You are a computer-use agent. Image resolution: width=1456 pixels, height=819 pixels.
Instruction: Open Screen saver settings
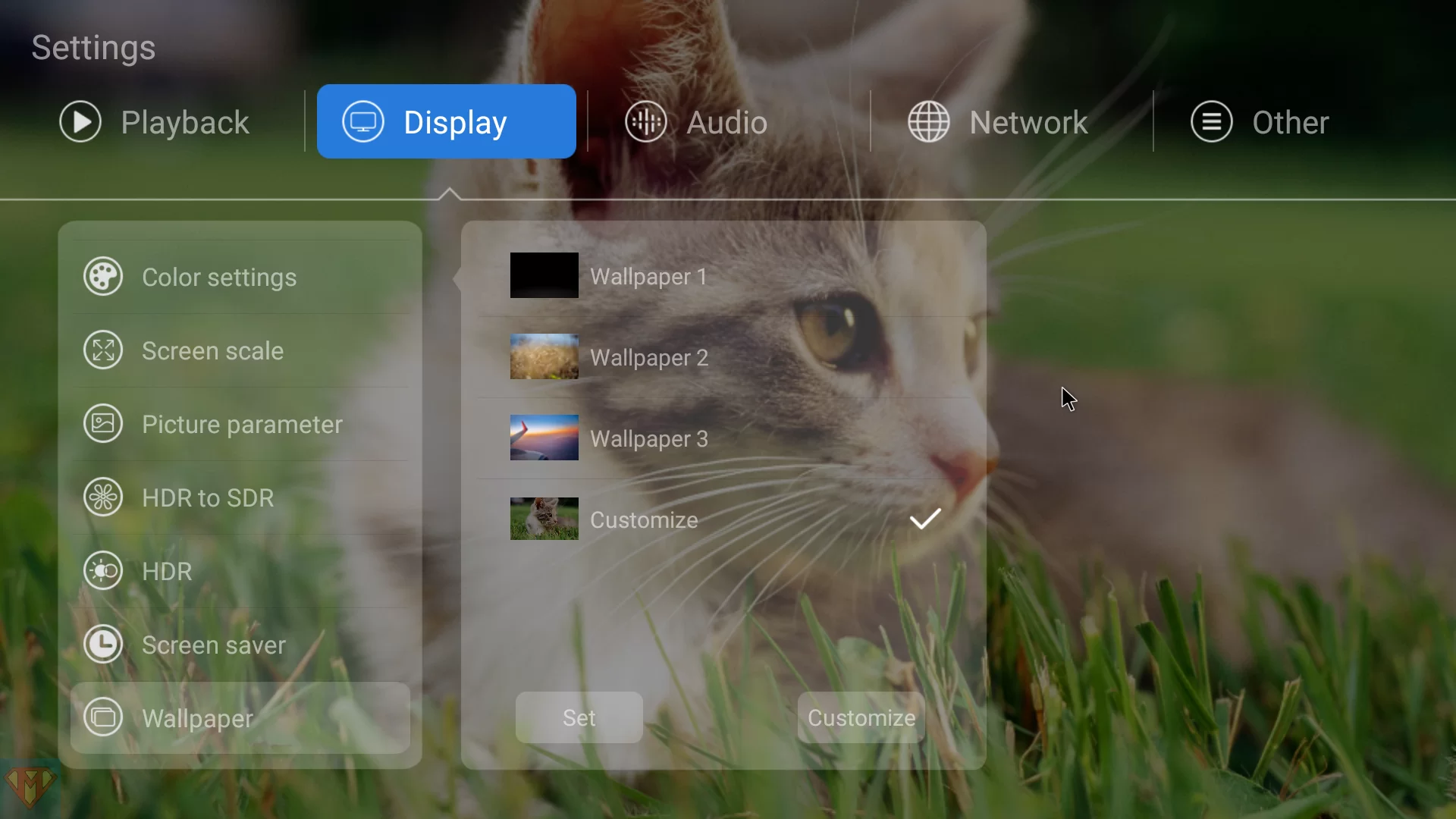pyautogui.click(x=240, y=645)
